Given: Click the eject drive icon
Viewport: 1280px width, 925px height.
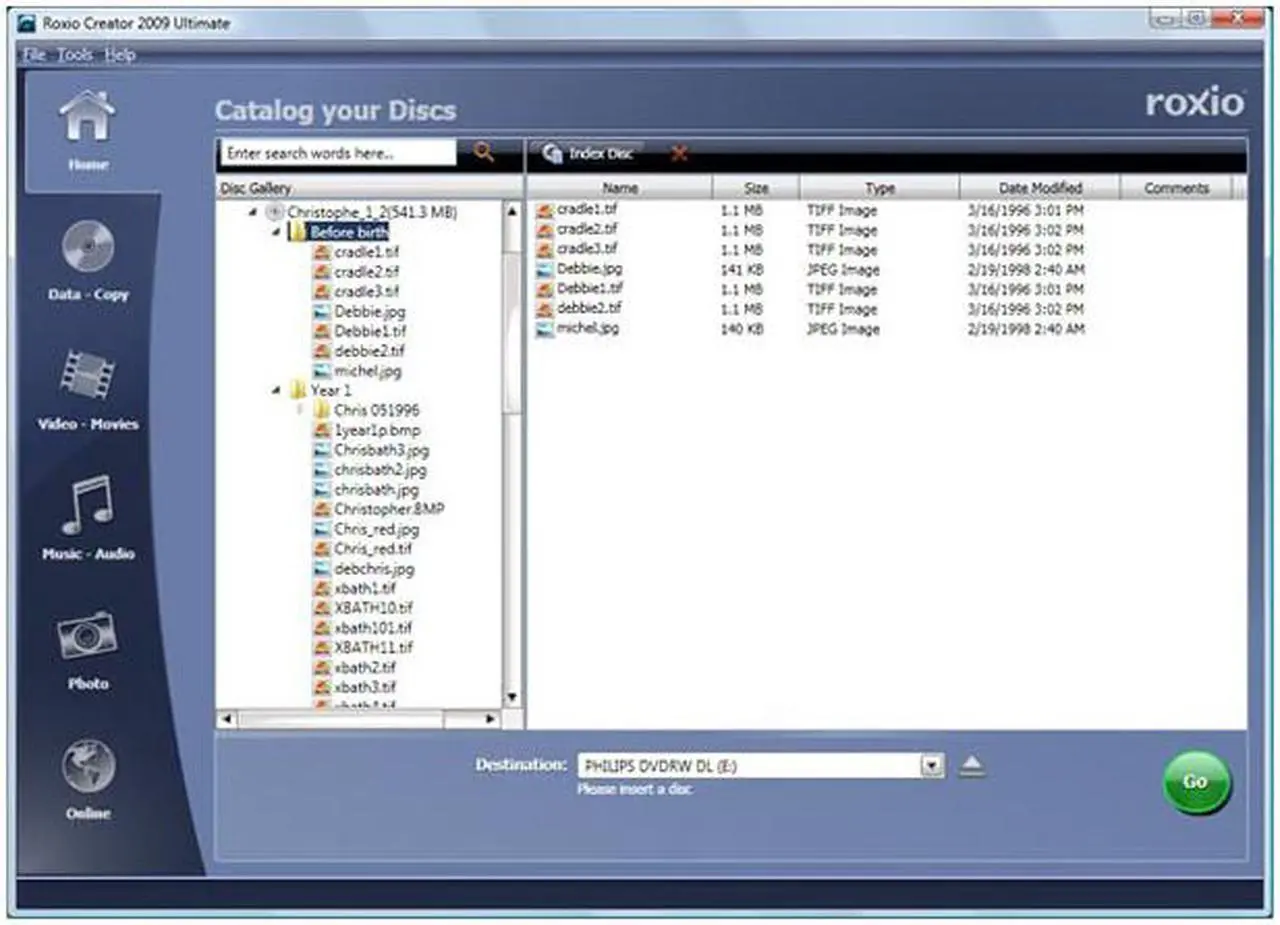Looking at the screenshot, I should coord(973,766).
